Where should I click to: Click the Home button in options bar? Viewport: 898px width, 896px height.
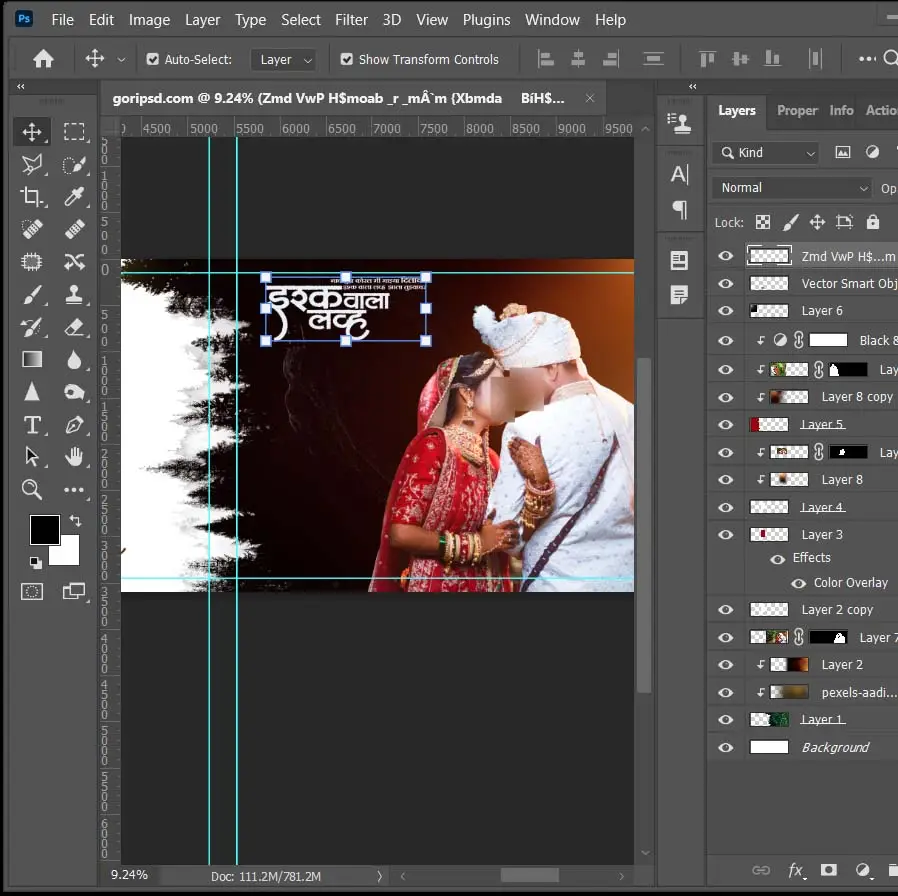coord(43,59)
